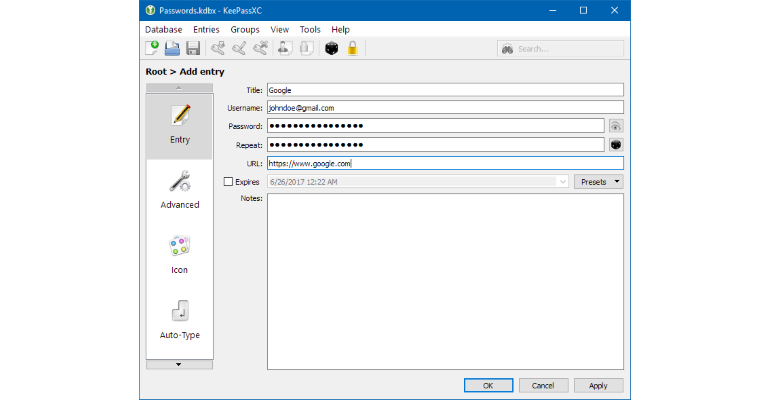770x400 pixels.
Task: Click inside the Notes text area
Action: click(x=445, y=281)
